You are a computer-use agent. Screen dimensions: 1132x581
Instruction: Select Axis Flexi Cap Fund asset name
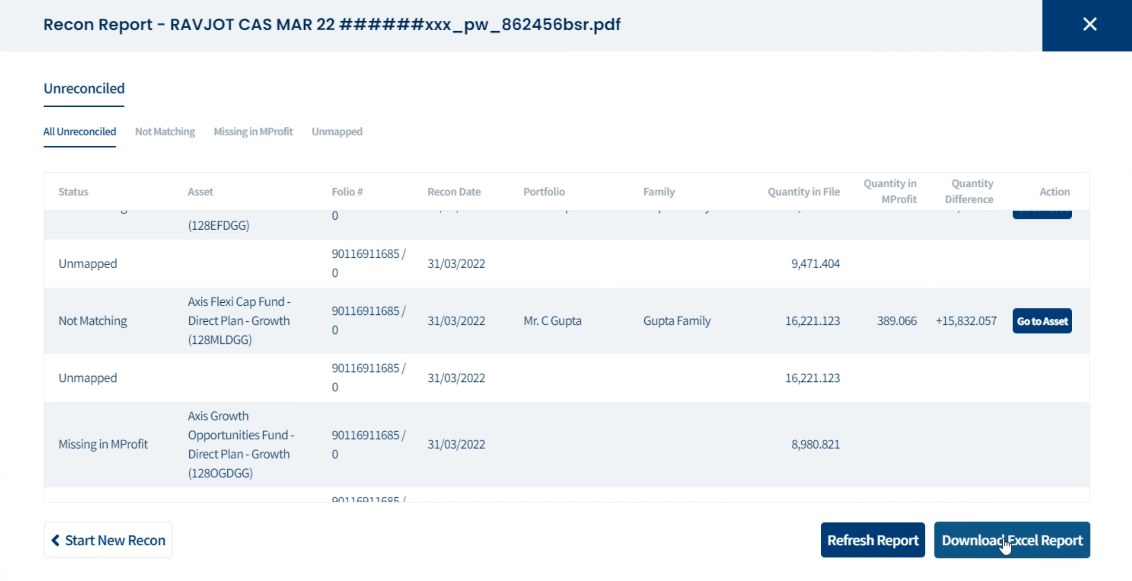tap(239, 320)
